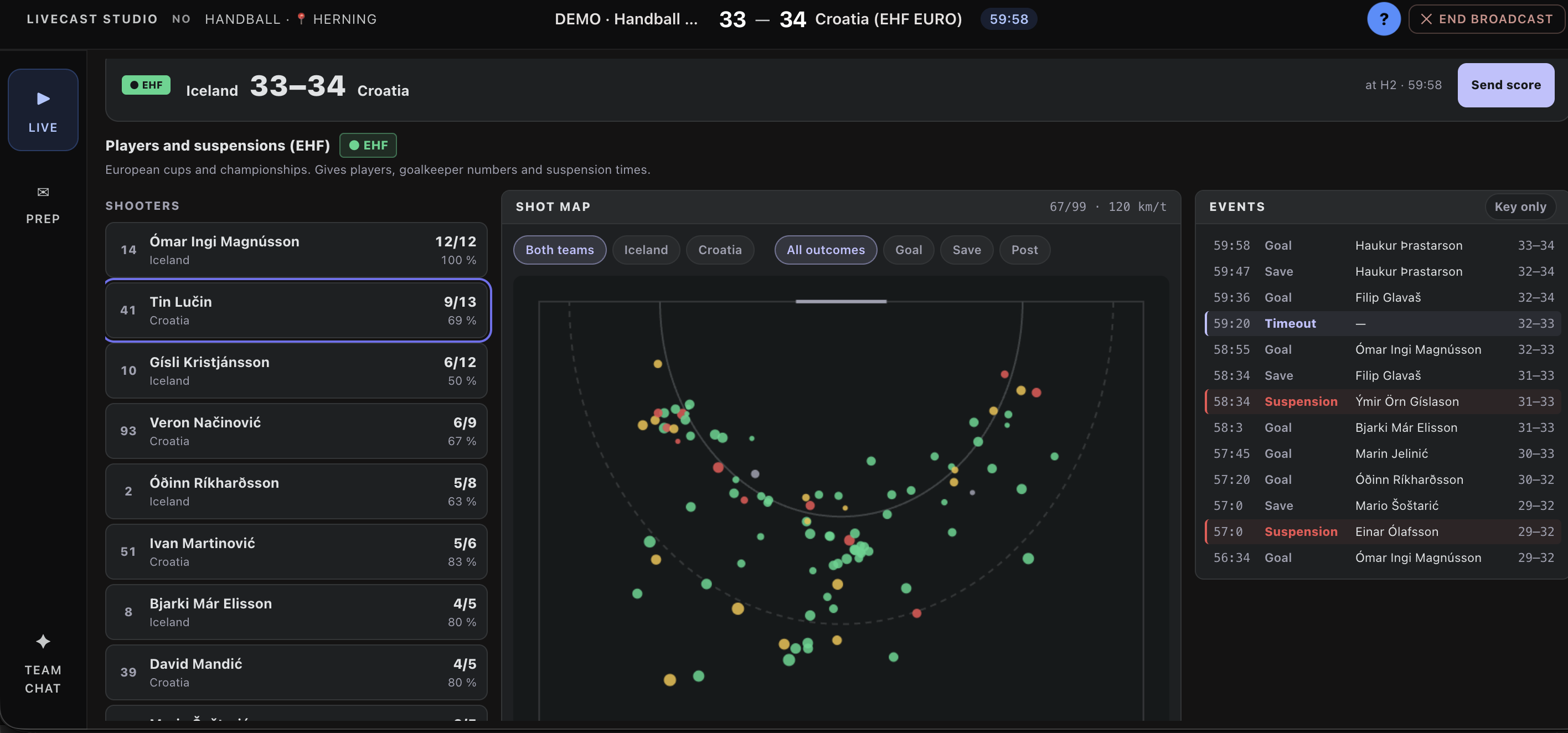This screenshot has width=1568, height=733.
Task: Click the 57:20 Goal Óðinn Ríkharðsson event
Action: coord(1384,480)
